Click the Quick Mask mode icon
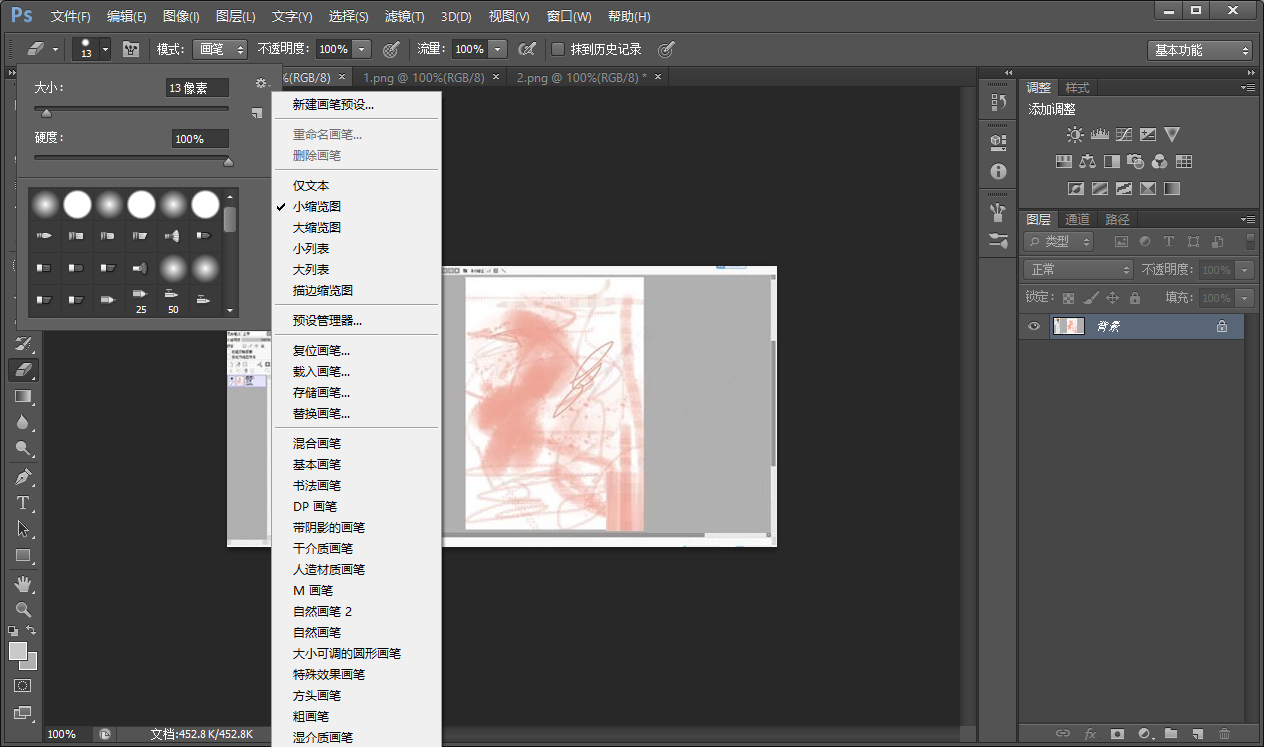The height and width of the screenshot is (747, 1264). tap(23, 686)
